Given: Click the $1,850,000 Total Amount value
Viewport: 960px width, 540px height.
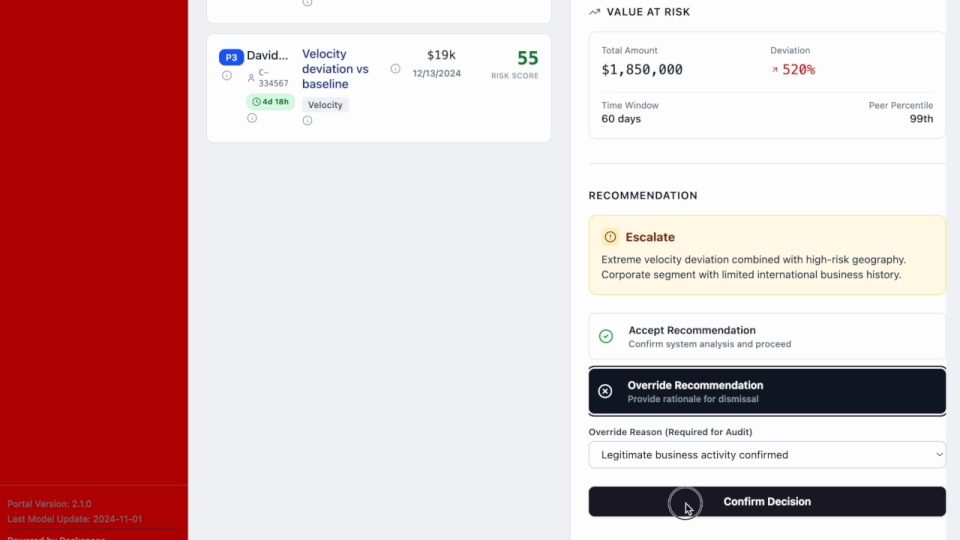Looking at the screenshot, I should point(642,70).
